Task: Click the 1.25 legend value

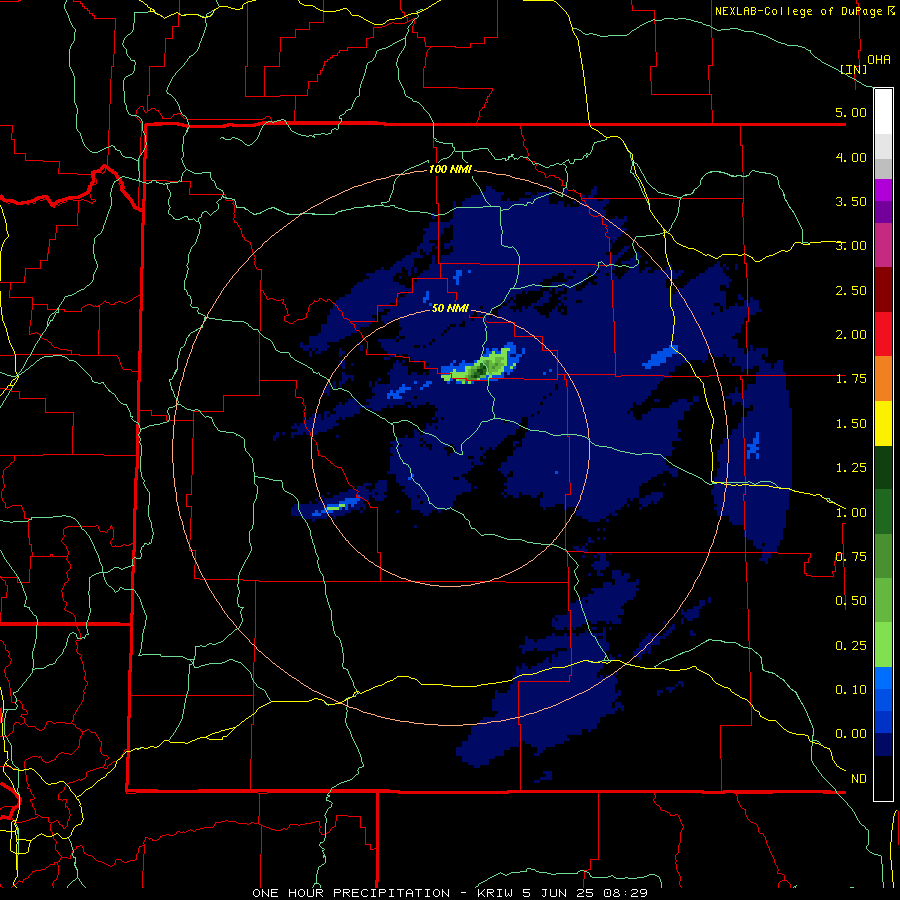Action: pos(851,468)
